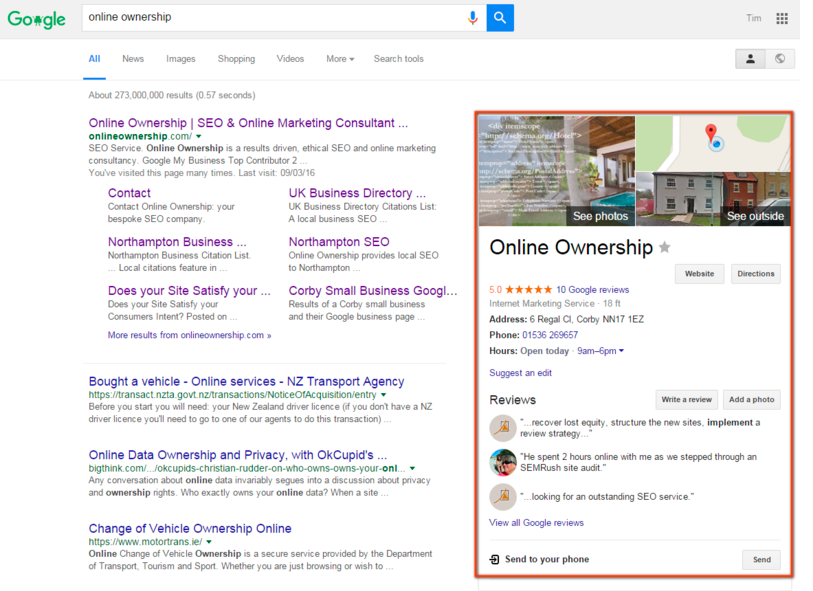Viewport: 813px width, 591px height.
Task: Open the Google apps grid icon
Action: click(x=782, y=18)
